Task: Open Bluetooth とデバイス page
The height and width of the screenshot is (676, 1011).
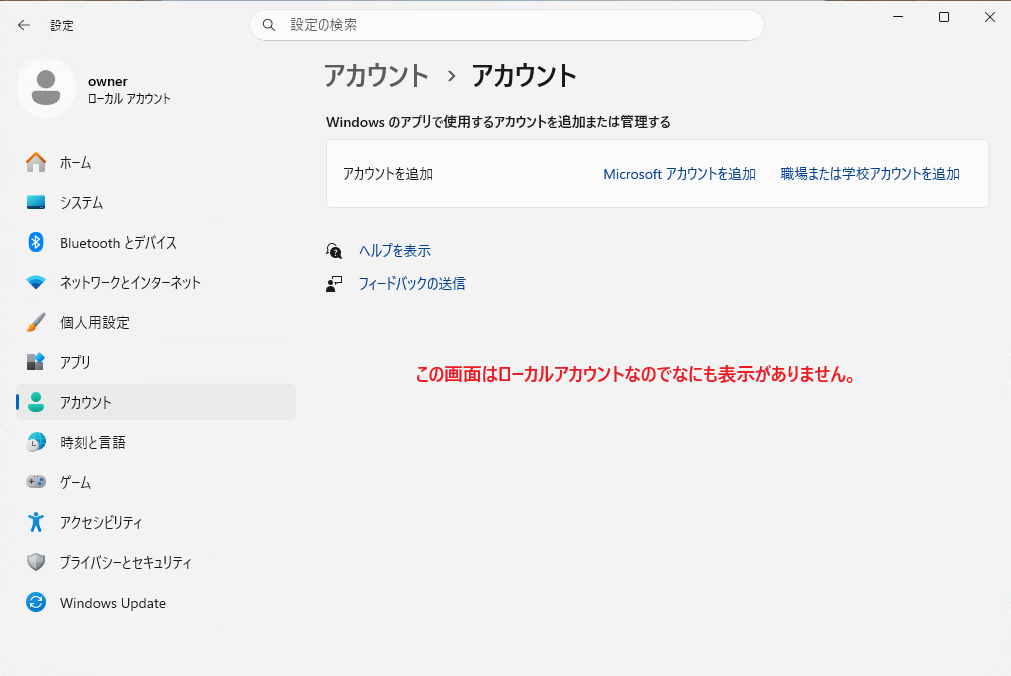Action: click(x=156, y=243)
